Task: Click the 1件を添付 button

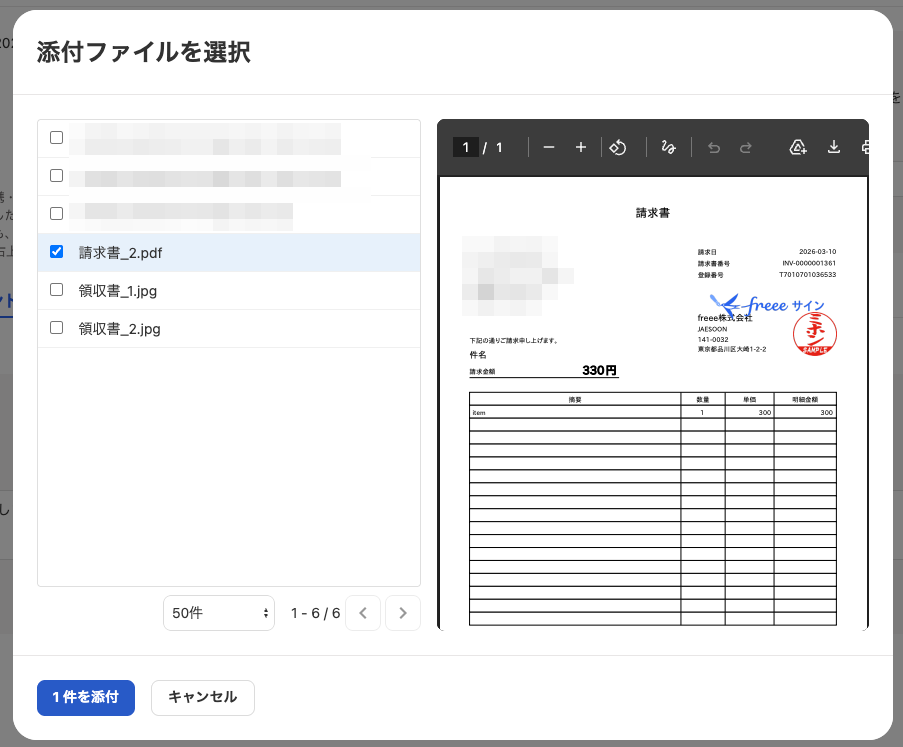Action: [x=86, y=697]
